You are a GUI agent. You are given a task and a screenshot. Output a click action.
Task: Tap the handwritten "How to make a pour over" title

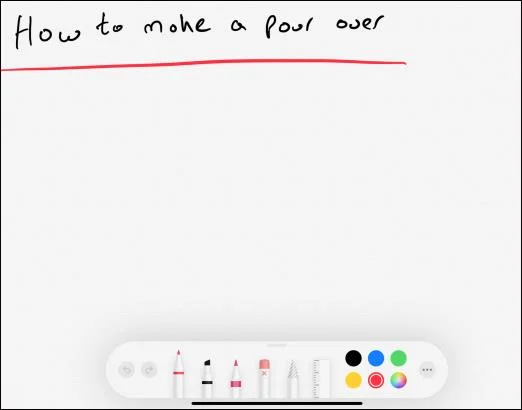[x=199, y=30]
